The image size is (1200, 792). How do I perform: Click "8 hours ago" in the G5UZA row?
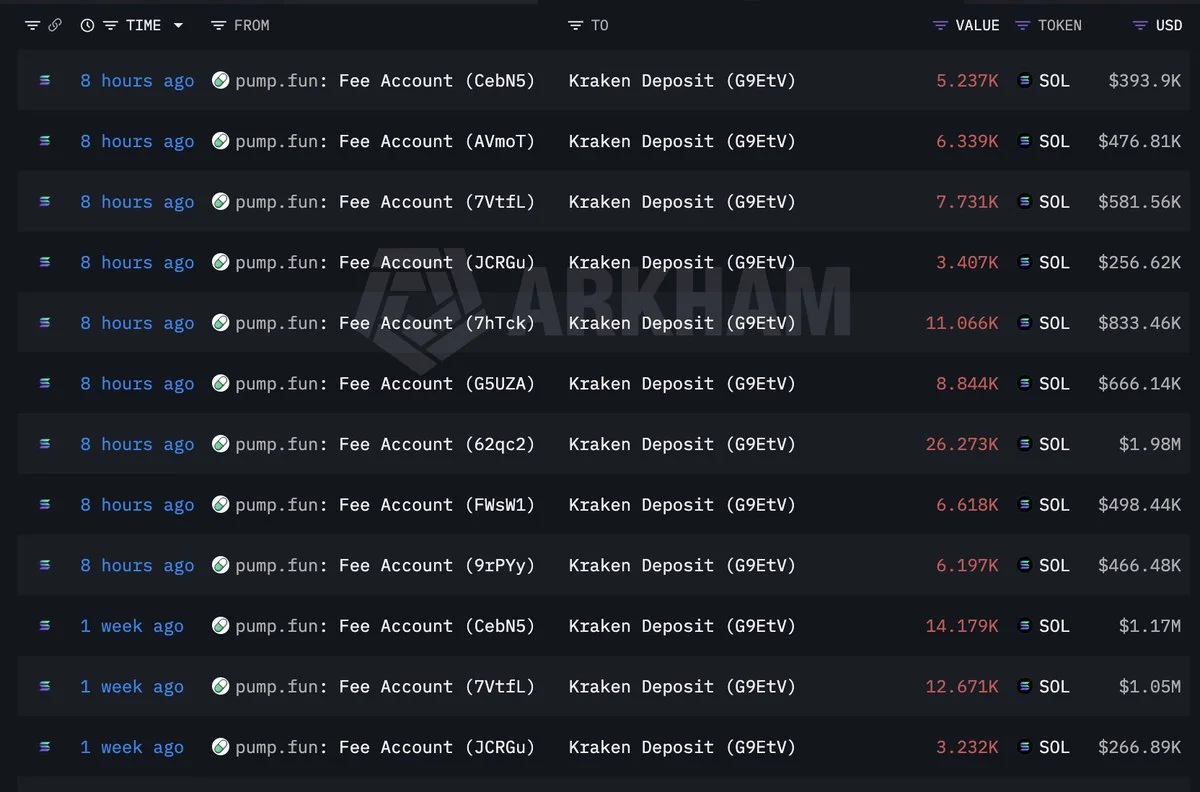click(x=137, y=384)
